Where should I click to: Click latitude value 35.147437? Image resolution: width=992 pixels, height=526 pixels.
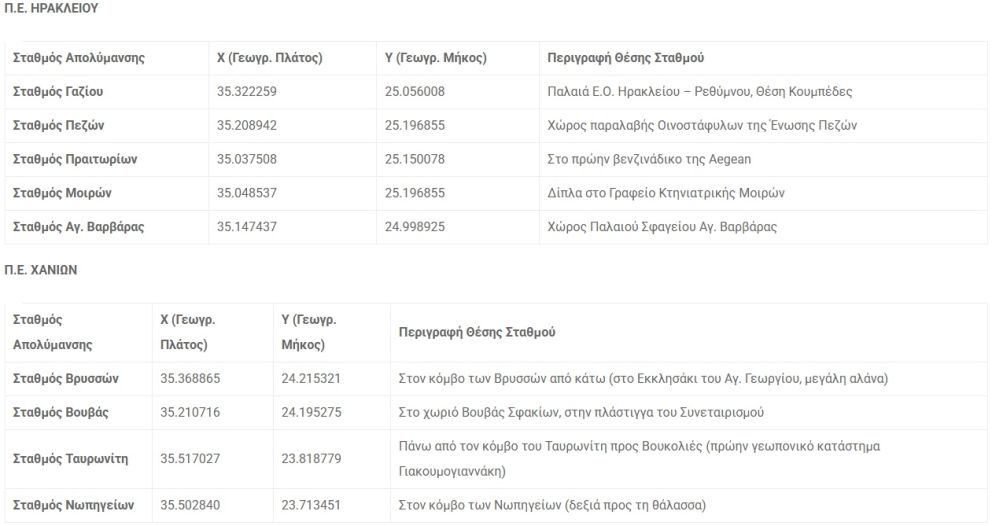(246, 228)
